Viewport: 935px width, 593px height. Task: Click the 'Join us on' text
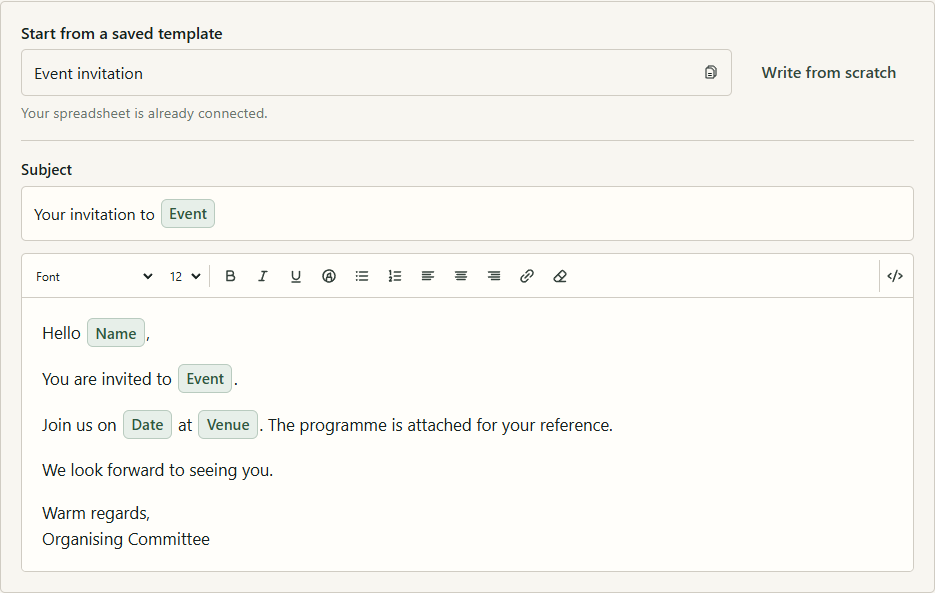[79, 425]
